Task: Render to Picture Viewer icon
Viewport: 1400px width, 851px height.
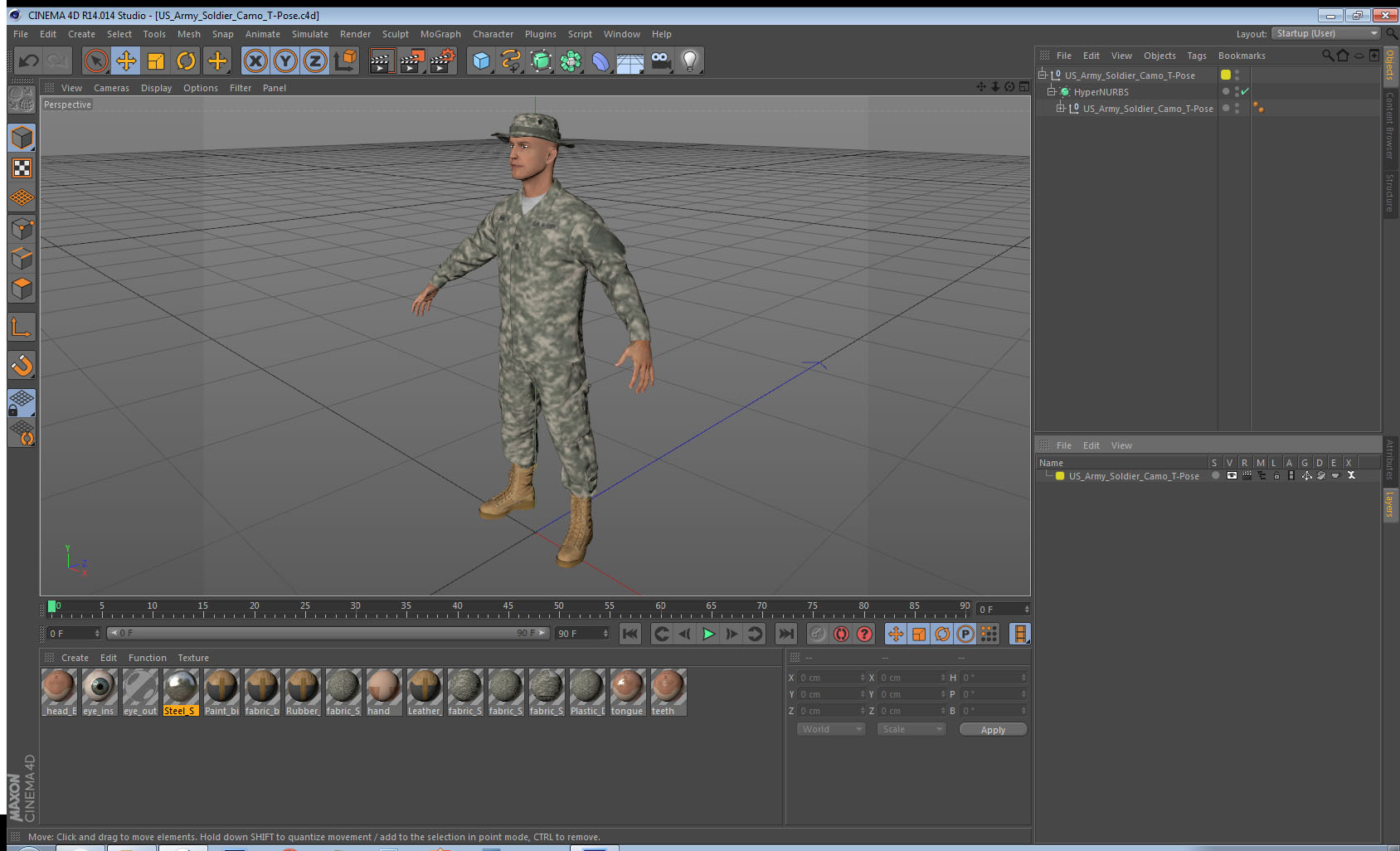Action: 411,61
